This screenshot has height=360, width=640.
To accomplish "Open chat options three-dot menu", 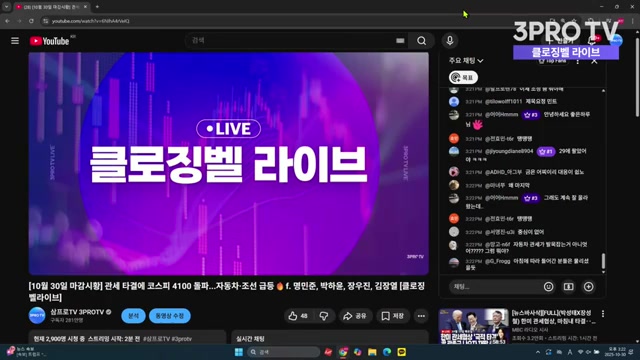I will [578, 61].
